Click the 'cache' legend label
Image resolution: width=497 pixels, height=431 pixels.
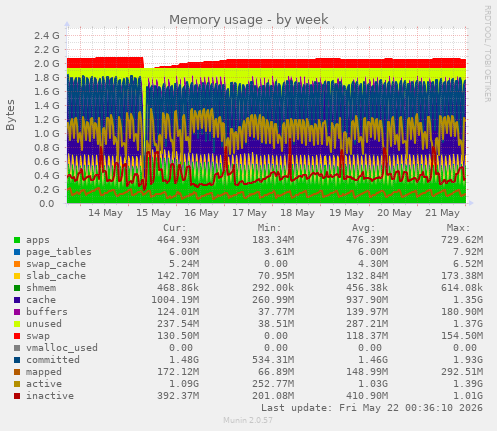41,300
